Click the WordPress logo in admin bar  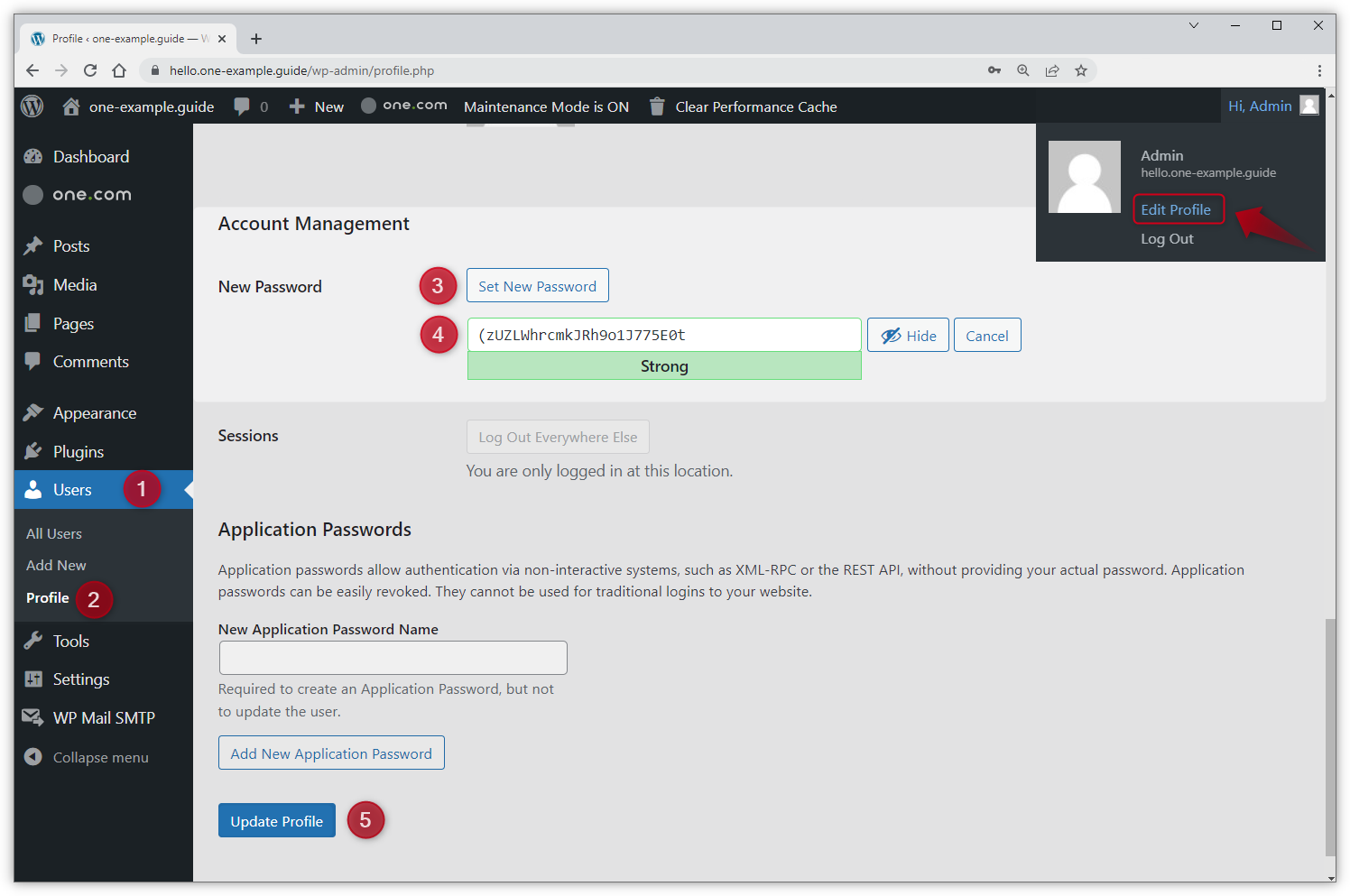(32, 106)
